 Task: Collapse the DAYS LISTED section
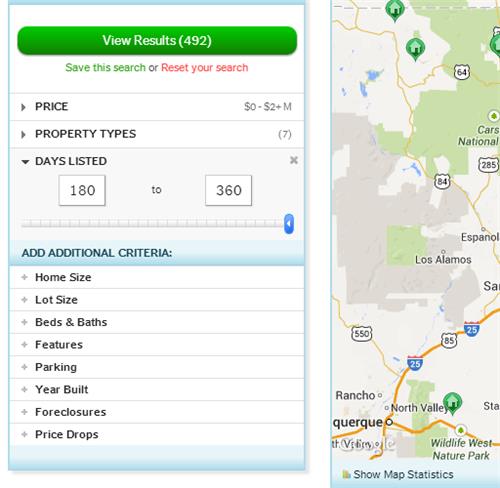tap(64, 161)
